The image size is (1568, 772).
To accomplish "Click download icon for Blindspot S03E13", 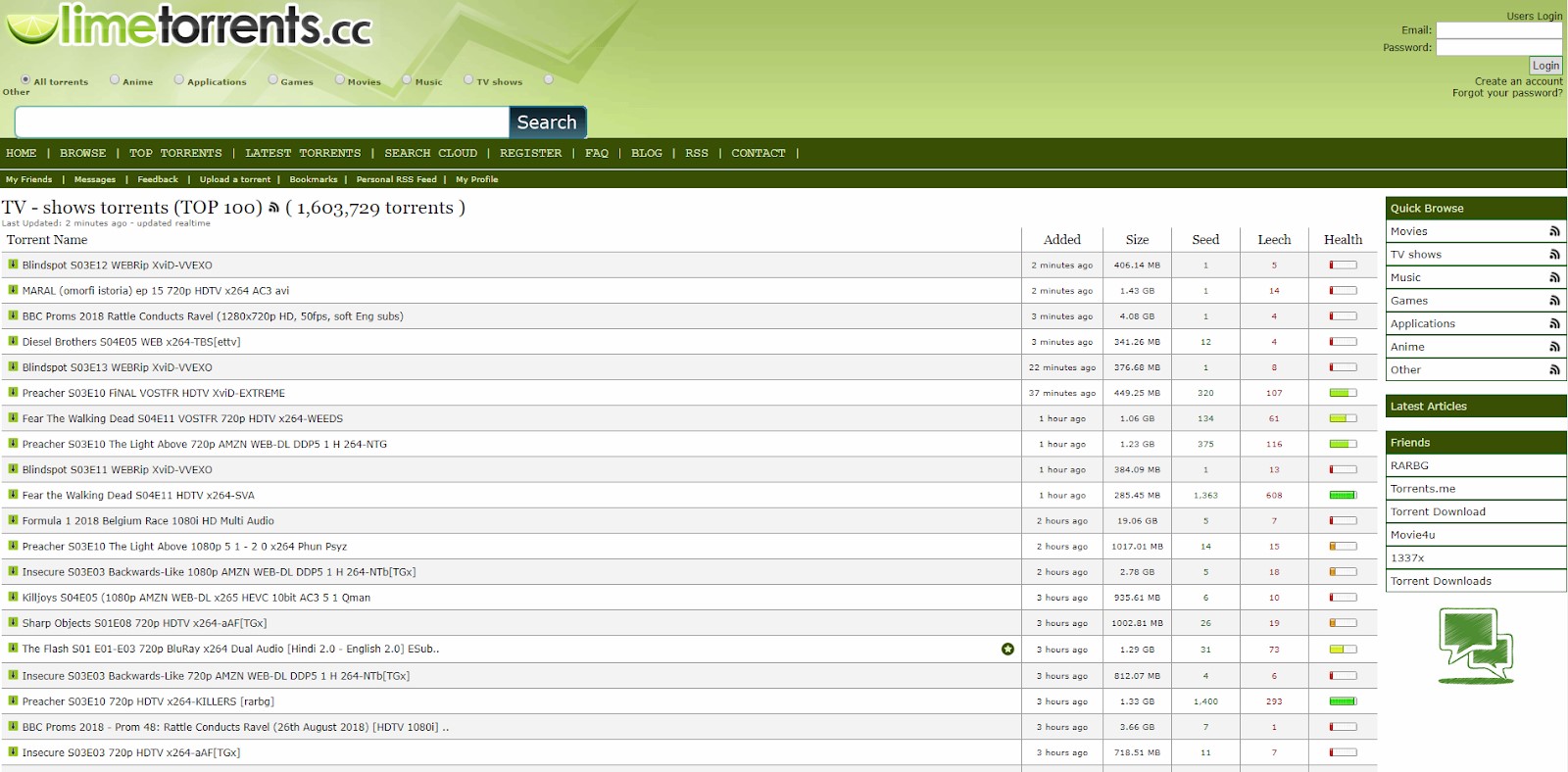I will (13, 366).
